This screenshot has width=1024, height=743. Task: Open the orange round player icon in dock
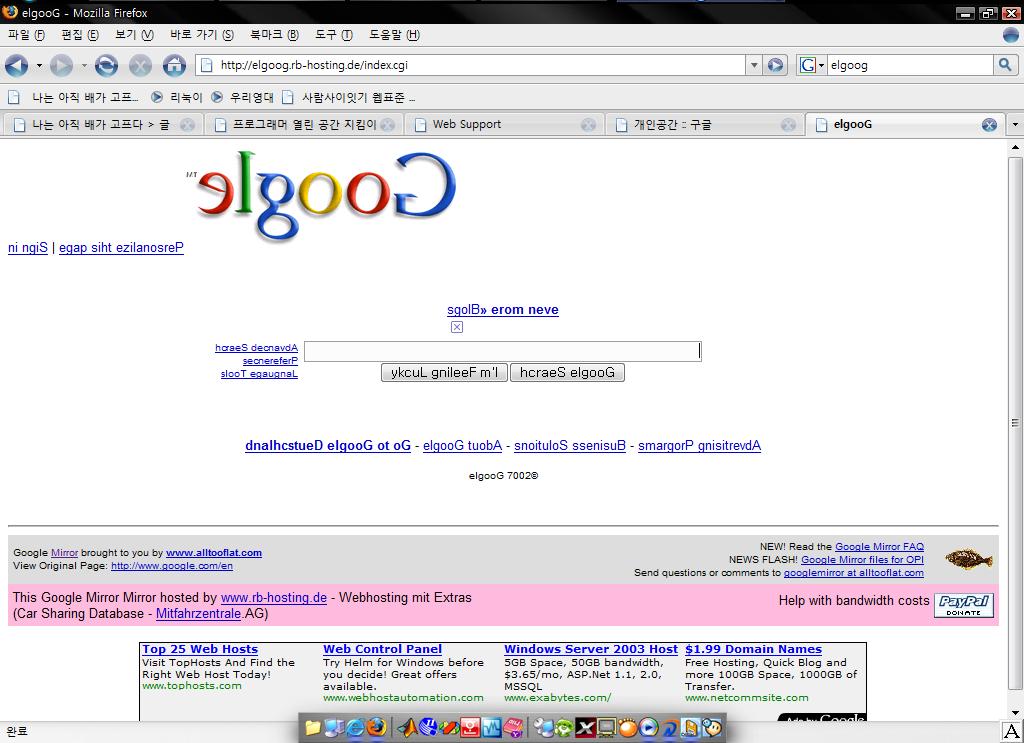628,727
